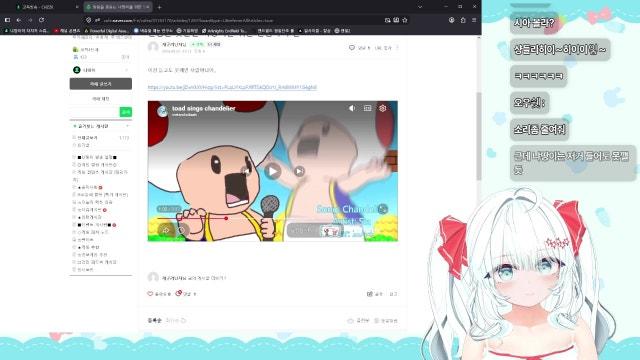Click the dark cafe join button in the sidebar
Image resolution: width=640 pixels, height=360 pixels.
point(100,84)
